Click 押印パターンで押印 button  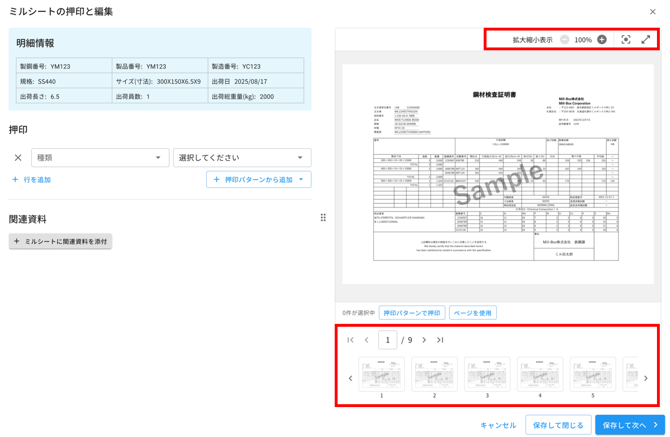coord(412,313)
